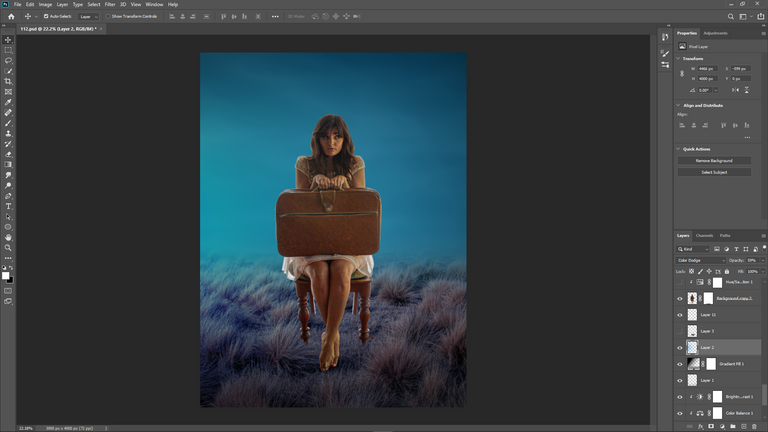Lock transparent pixels in the Layers panel
This screenshot has width=768, height=432.
[x=691, y=271]
